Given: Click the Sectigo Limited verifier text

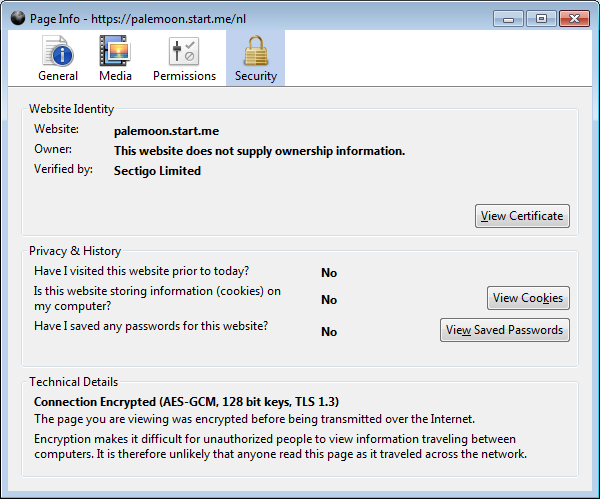Looking at the screenshot, I should click(157, 171).
